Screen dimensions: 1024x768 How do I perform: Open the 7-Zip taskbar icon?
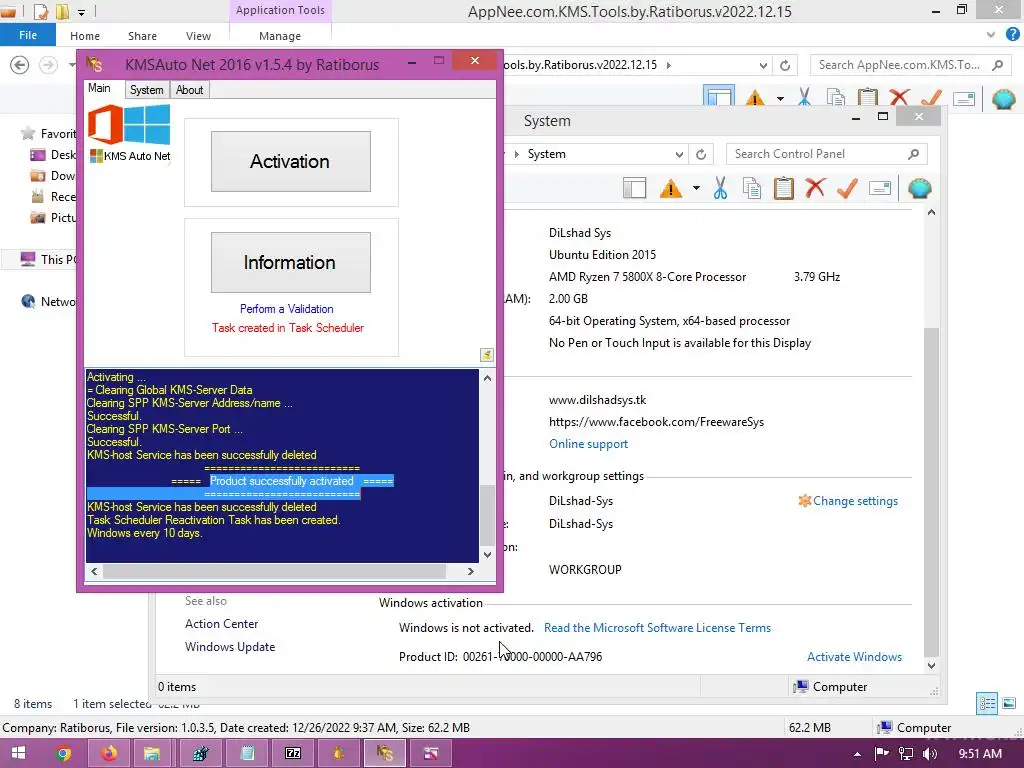tap(293, 753)
